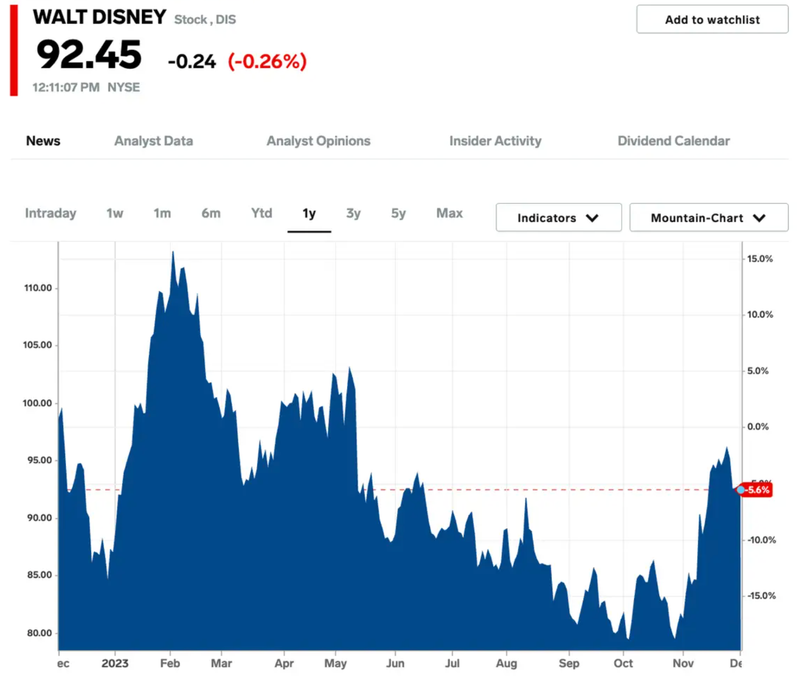Click the 100.00 price axis label

[38, 403]
